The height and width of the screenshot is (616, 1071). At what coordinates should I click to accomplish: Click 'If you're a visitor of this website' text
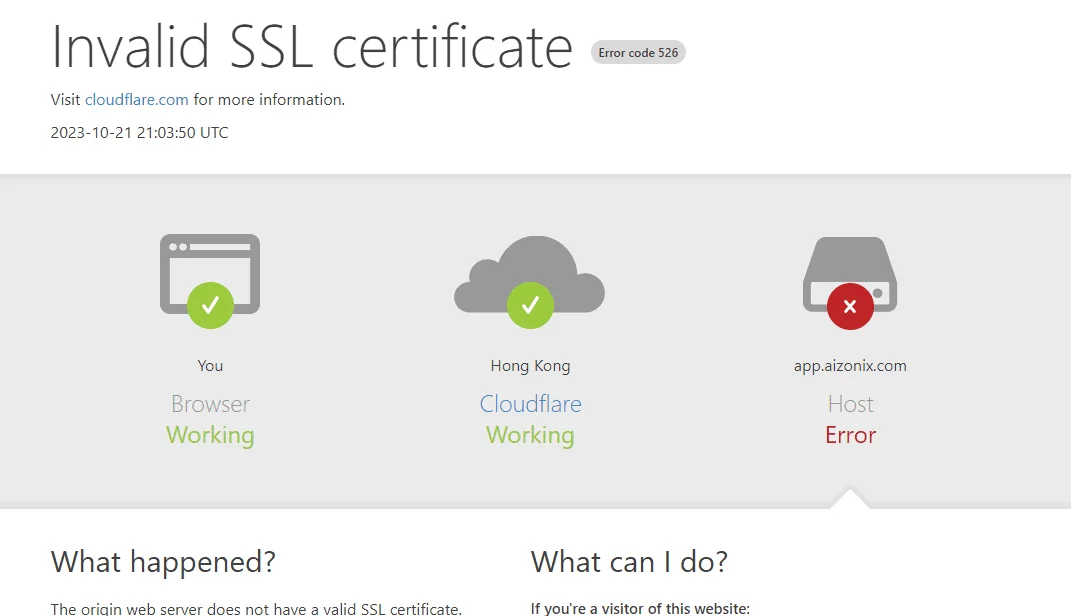pyautogui.click(x=640, y=608)
